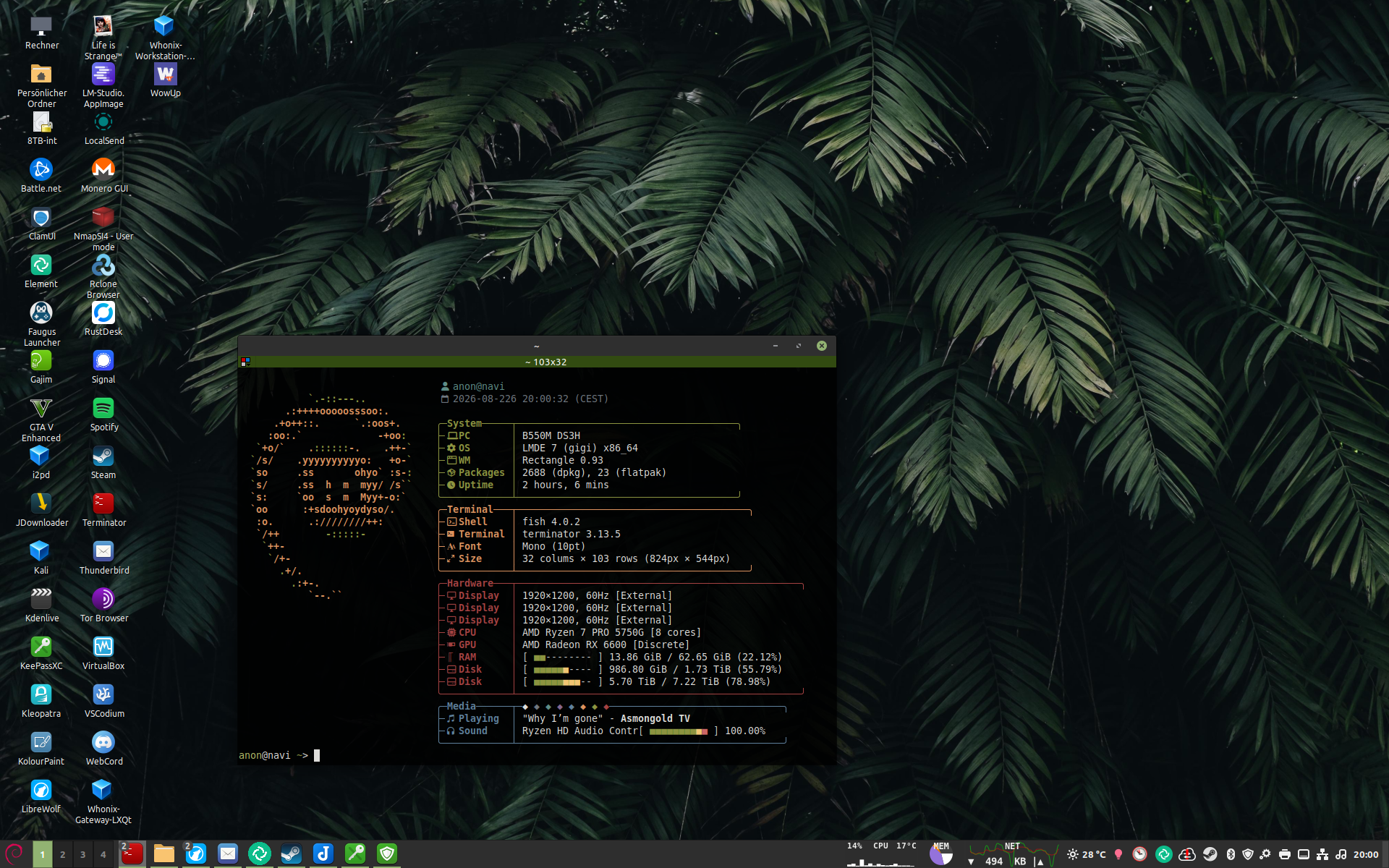
Task: Open the Rechner desktop icon
Action: coord(41,33)
